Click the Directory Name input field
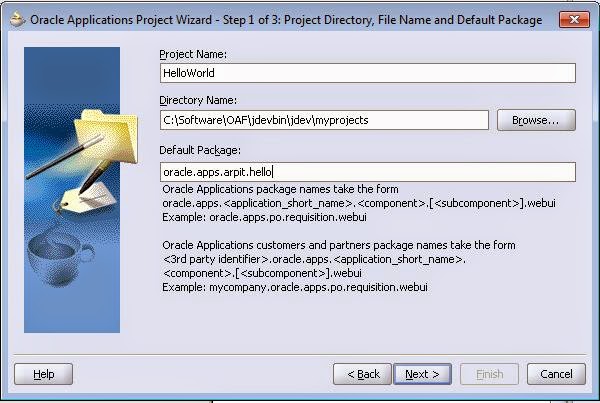The width and height of the screenshot is (600, 403). coord(324,120)
